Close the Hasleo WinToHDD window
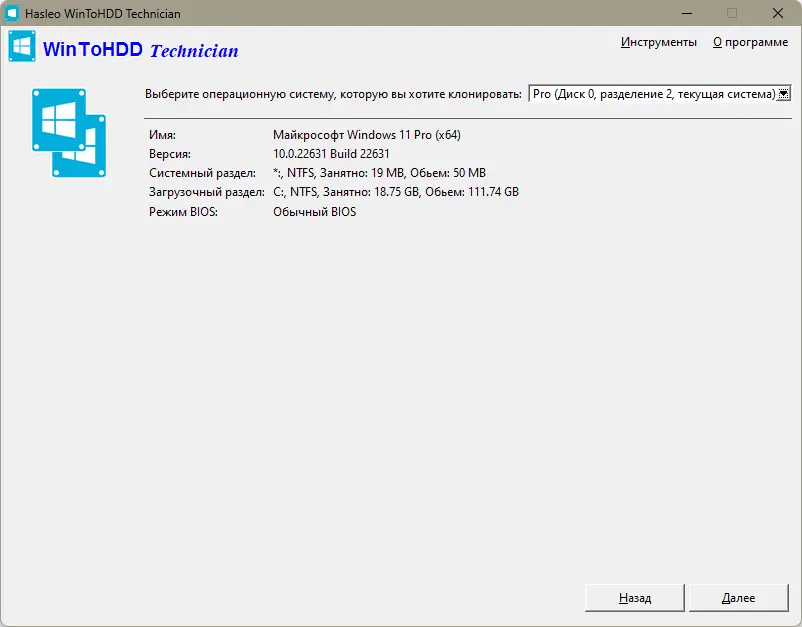The height and width of the screenshot is (627, 802). pyautogui.click(x=777, y=13)
